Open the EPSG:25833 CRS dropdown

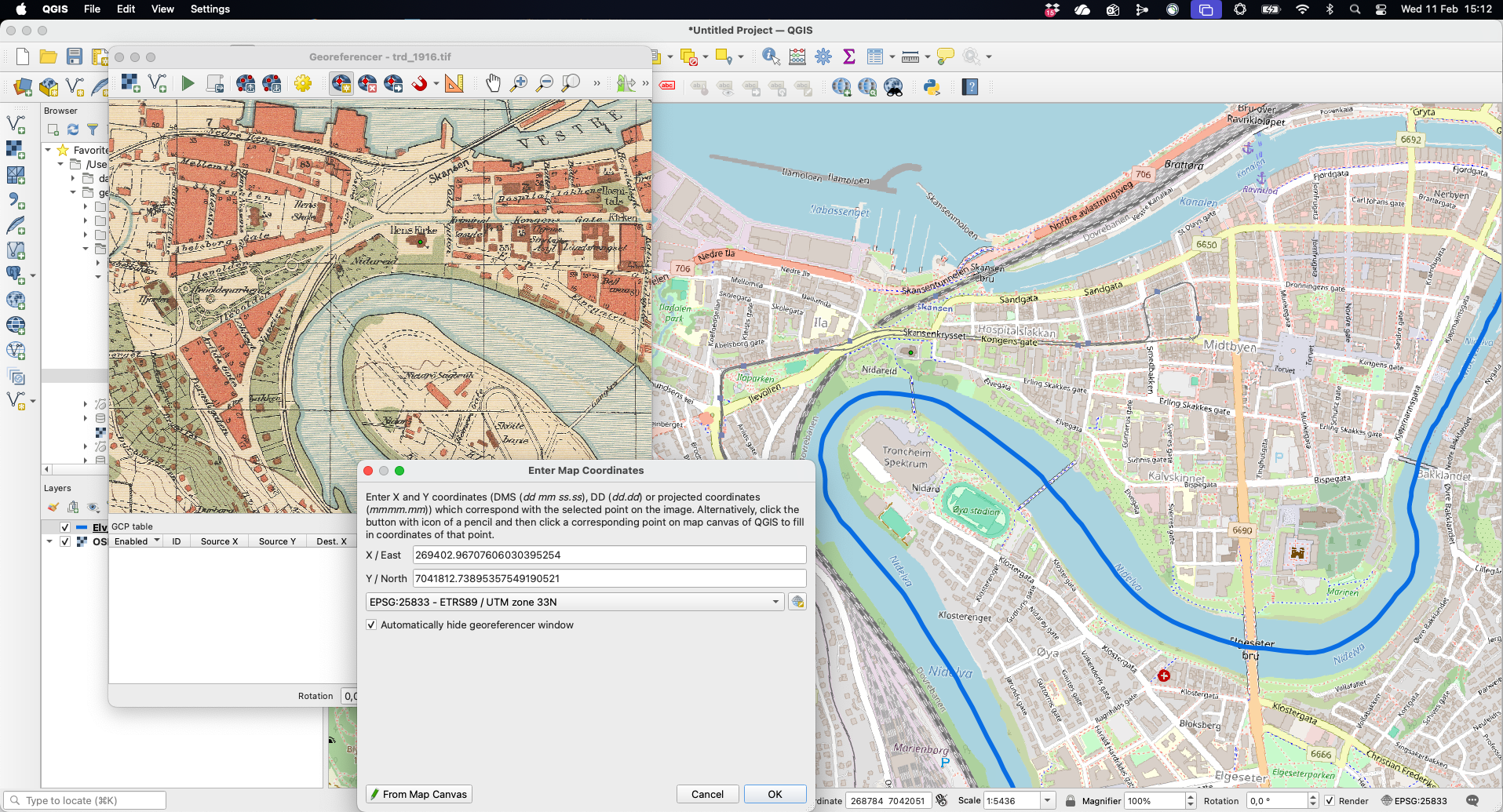coord(575,602)
